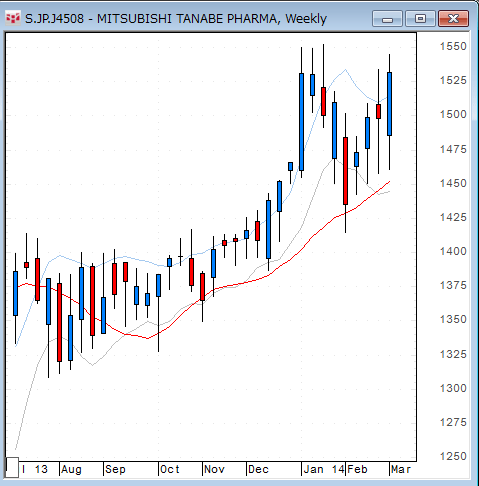
Task: Maximize the weekly chart window
Action: pyautogui.click(x=420, y=19)
